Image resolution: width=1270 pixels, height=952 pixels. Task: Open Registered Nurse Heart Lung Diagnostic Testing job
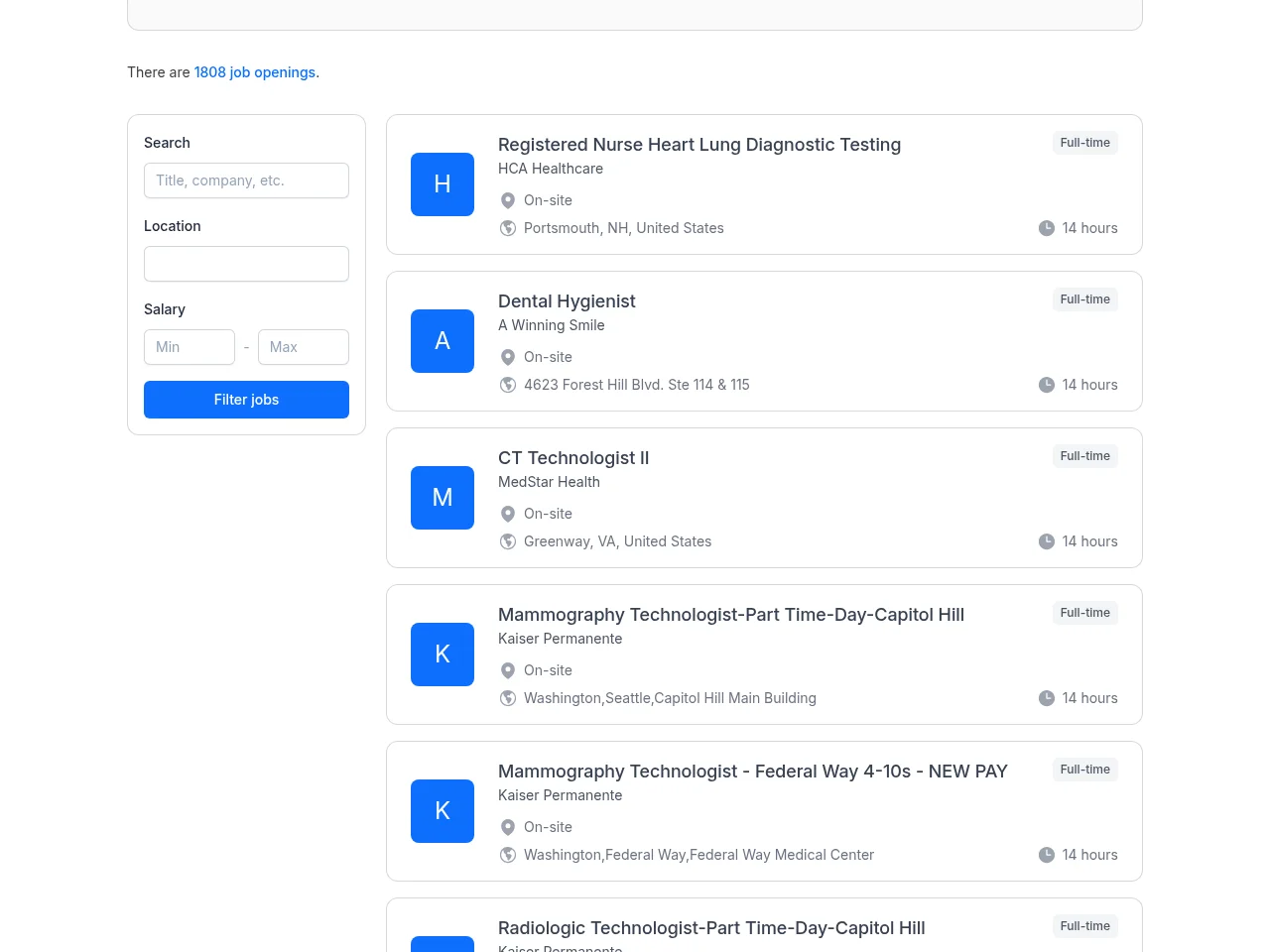[x=699, y=145]
